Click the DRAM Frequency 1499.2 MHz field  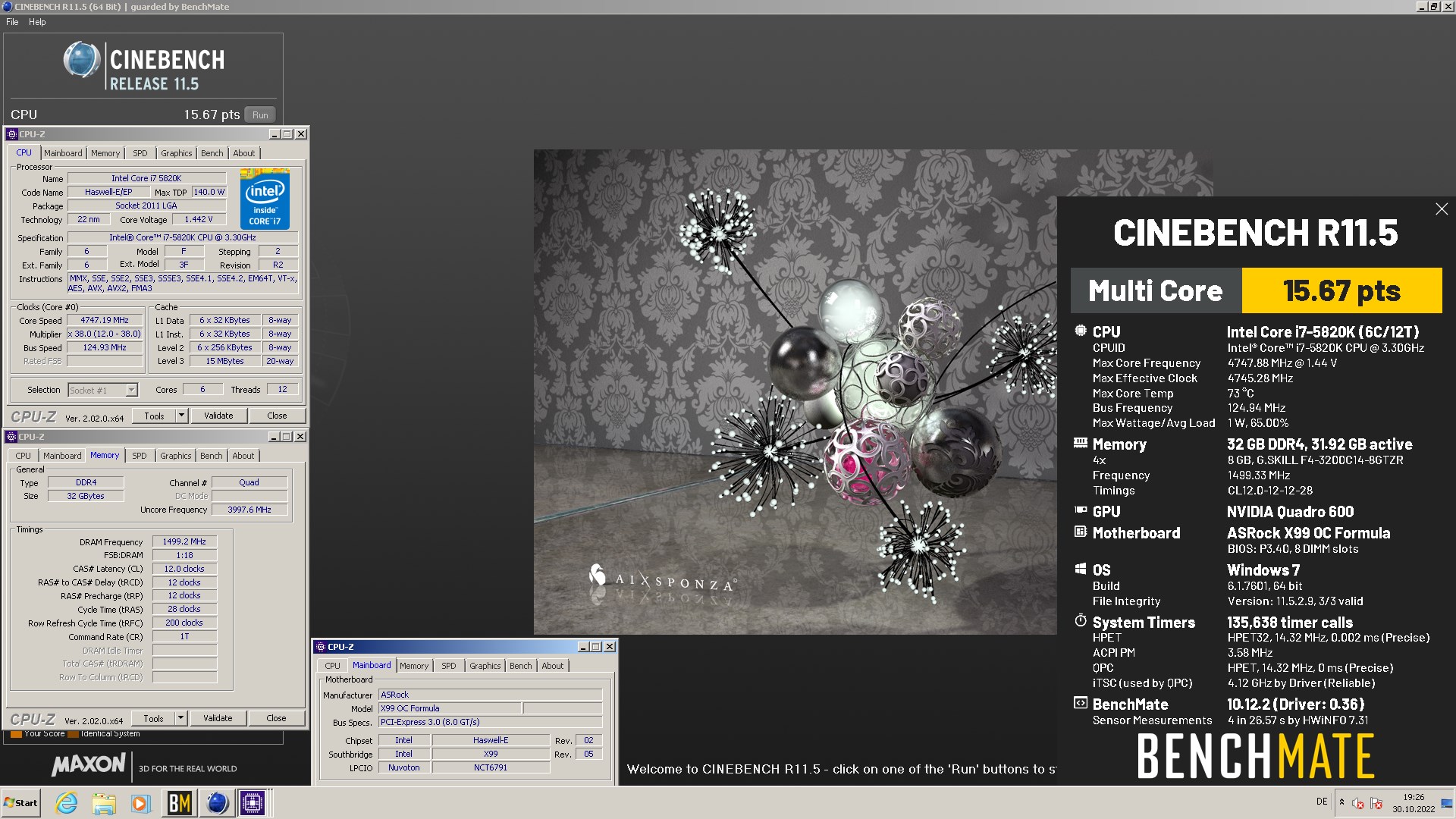[184, 541]
